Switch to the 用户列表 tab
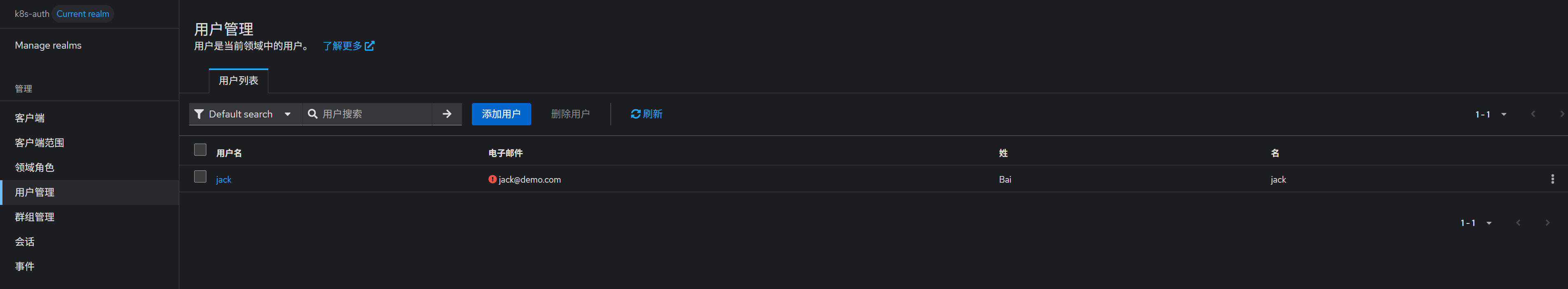The width and height of the screenshot is (1568, 289). click(x=238, y=81)
